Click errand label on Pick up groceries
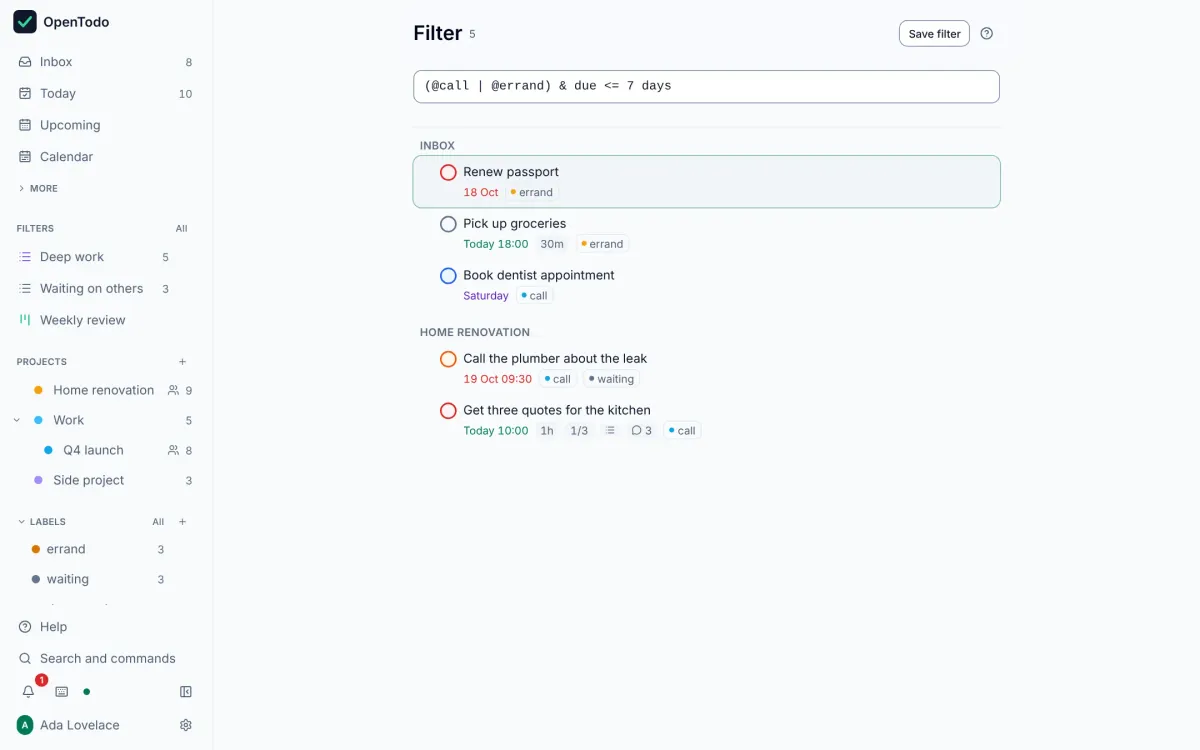The height and width of the screenshot is (750, 1200). [602, 244]
